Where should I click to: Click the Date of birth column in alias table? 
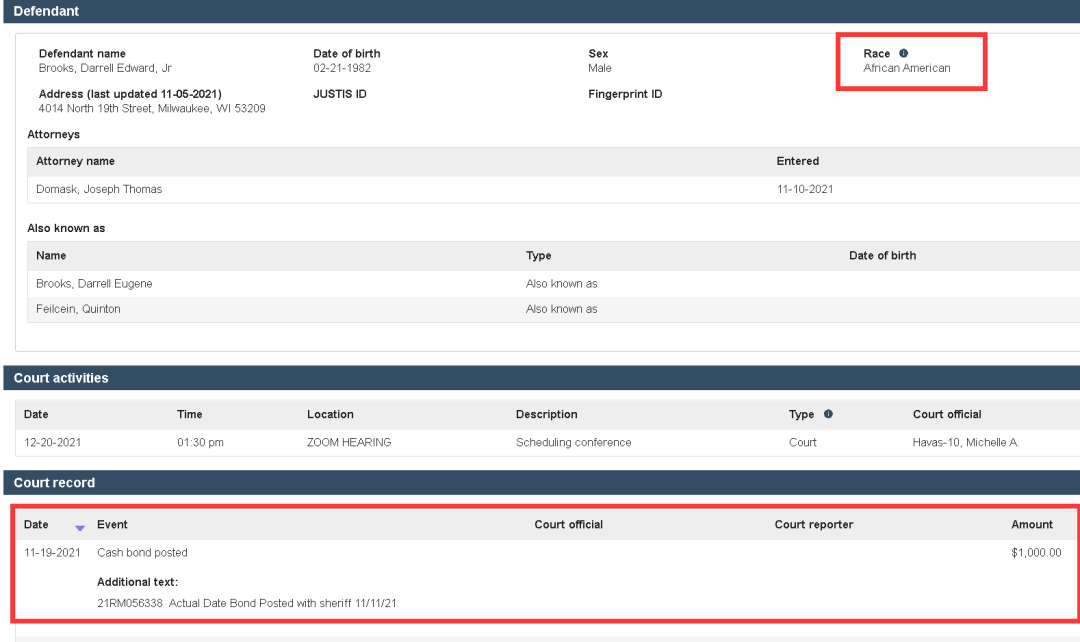click(882, 256)
